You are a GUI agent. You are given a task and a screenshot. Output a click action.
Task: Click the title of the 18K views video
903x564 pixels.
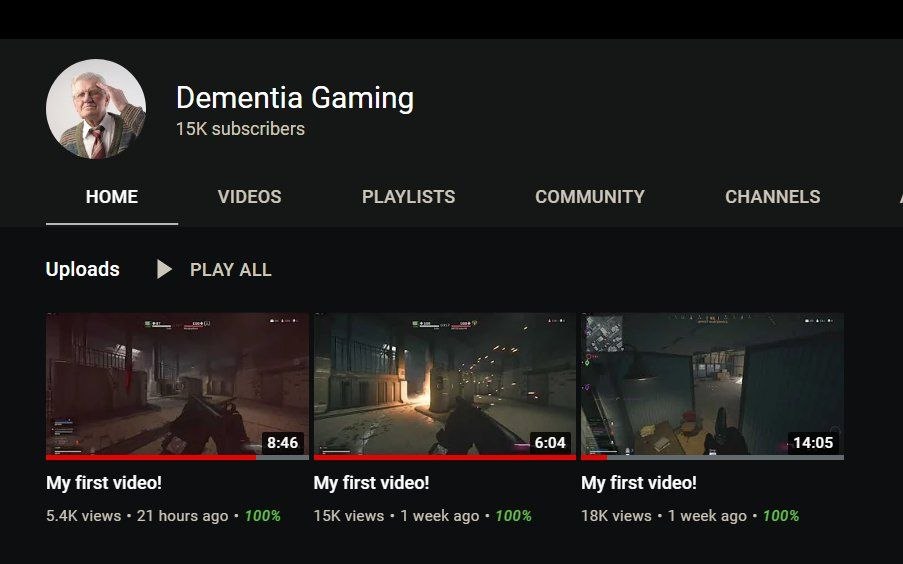tap(639, 482)
